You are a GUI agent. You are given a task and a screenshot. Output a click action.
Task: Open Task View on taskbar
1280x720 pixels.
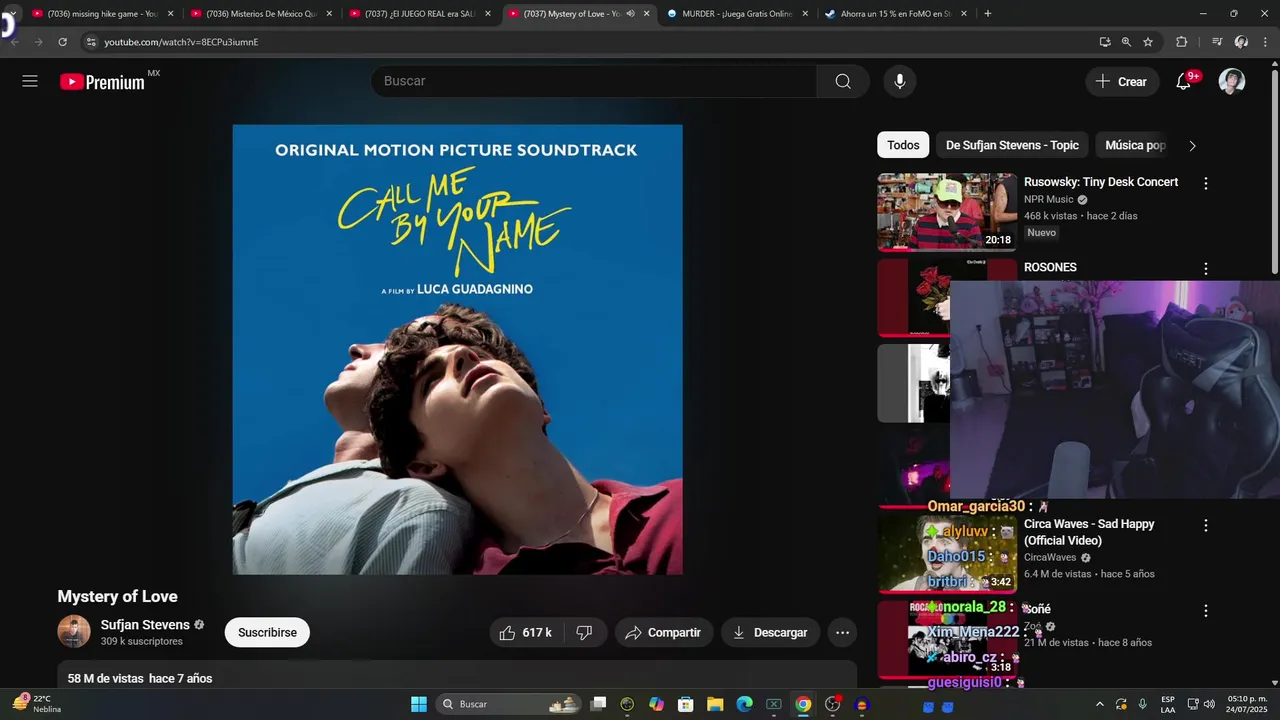(598, 704)
